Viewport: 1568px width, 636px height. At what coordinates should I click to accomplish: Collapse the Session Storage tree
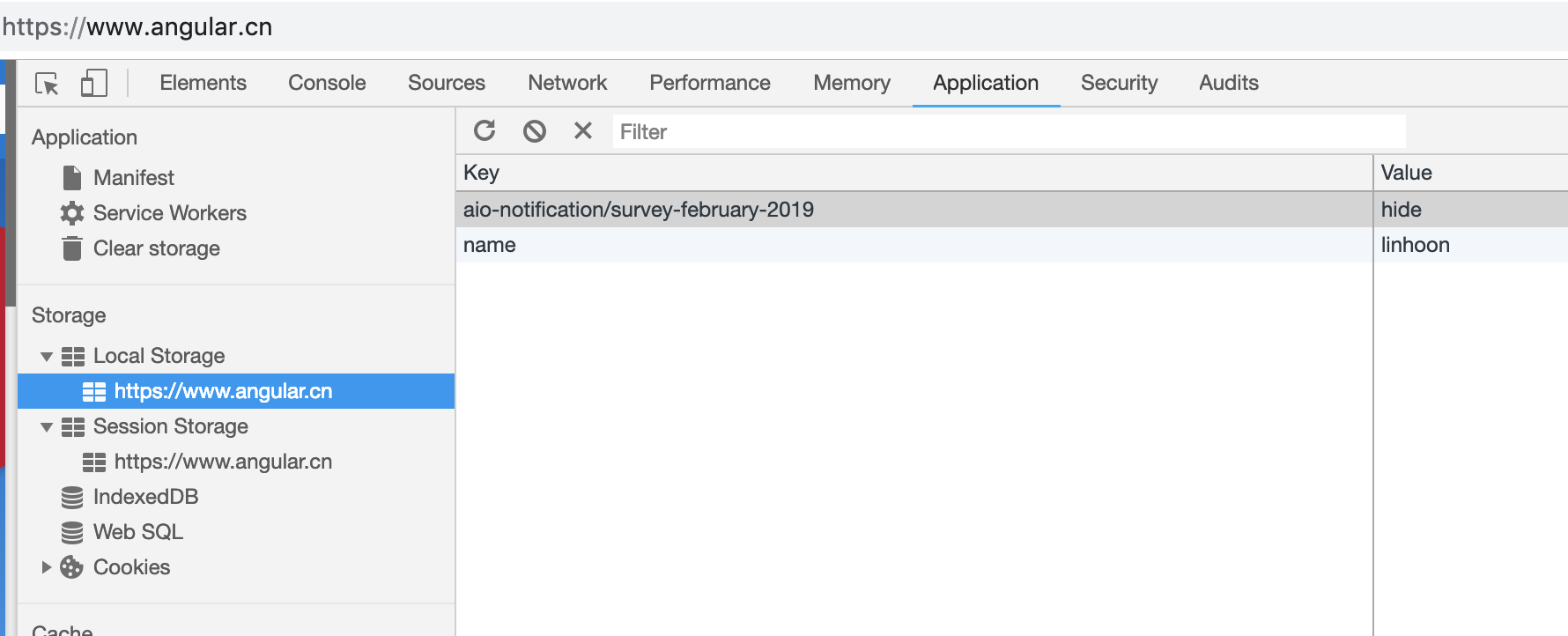coord(47,427)
